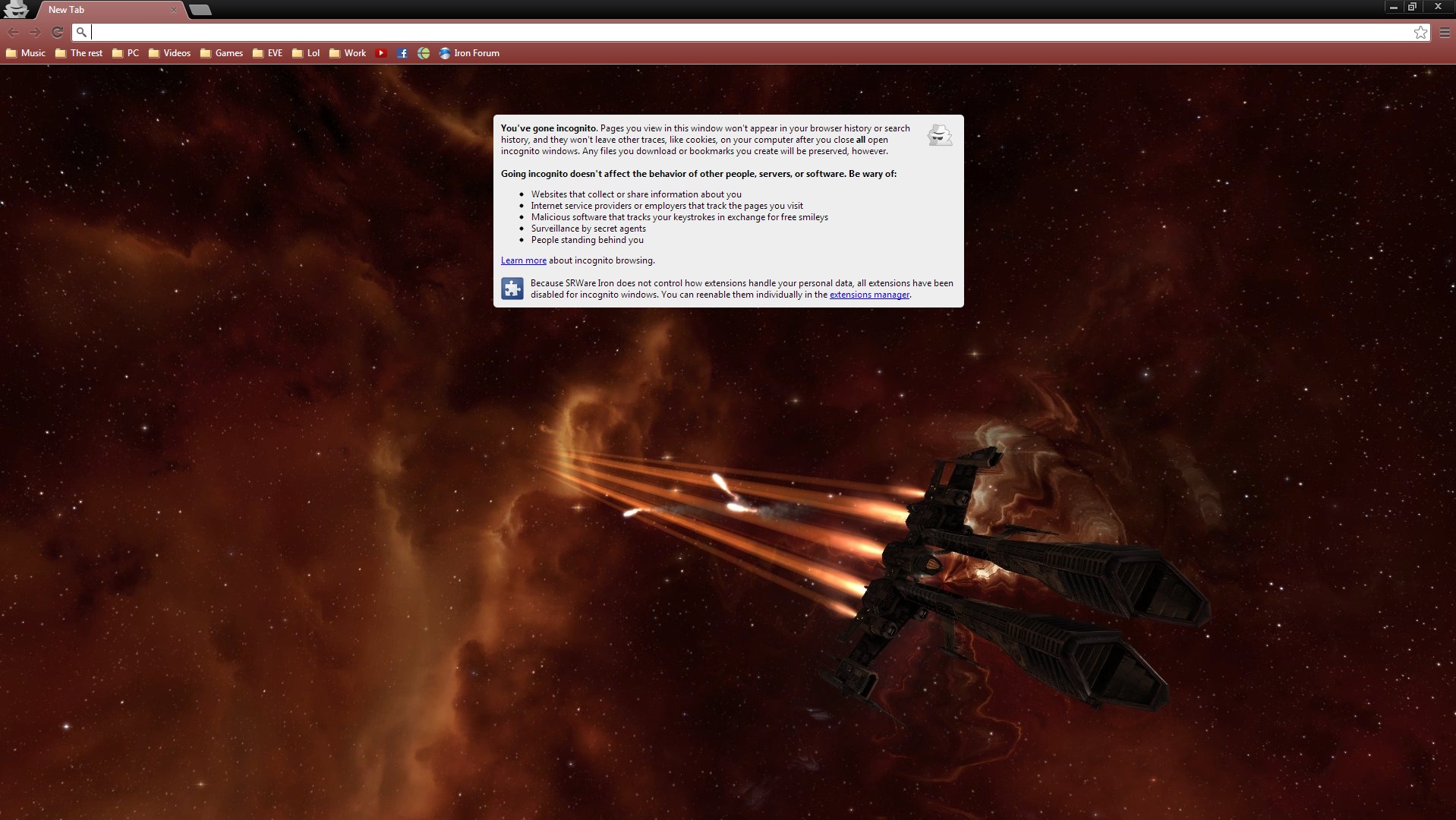Open a new tab with the tab-strip button
Screen dimensions: 1456x820
tap(200, 10)
